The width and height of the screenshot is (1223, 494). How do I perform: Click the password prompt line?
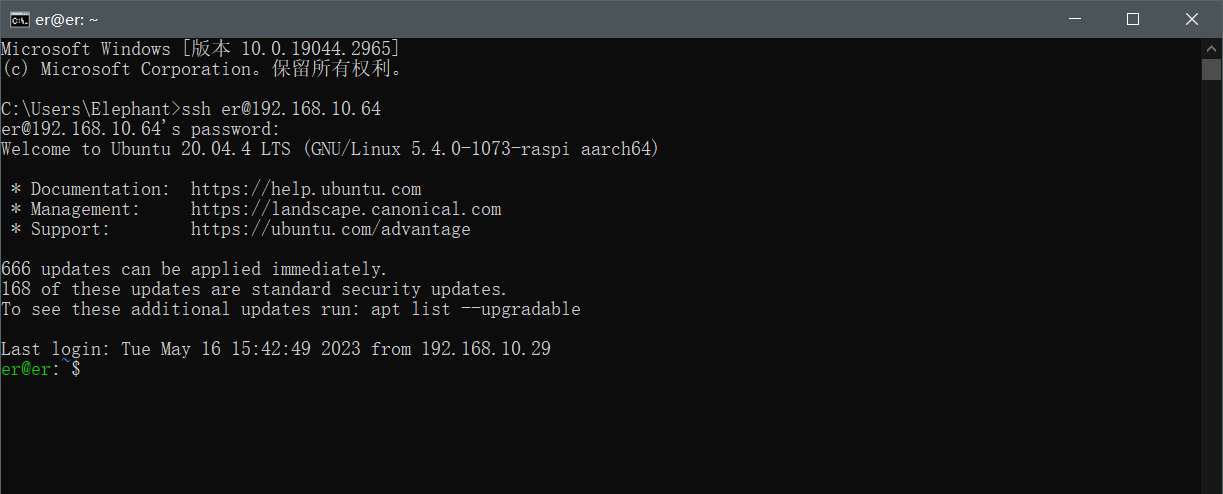coord(140,129)
